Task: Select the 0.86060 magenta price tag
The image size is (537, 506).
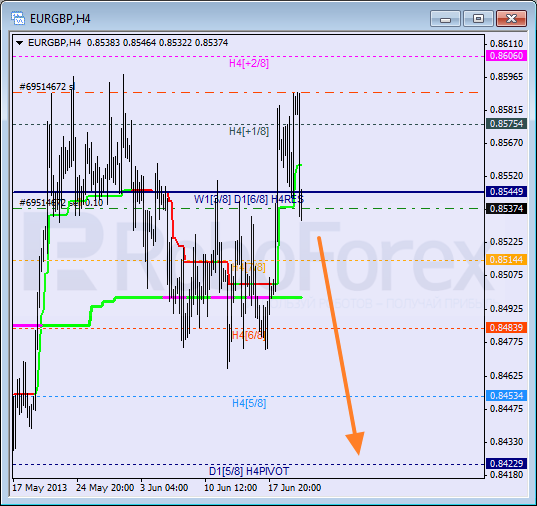Action: pyautogui.click(x=506, y=55)
